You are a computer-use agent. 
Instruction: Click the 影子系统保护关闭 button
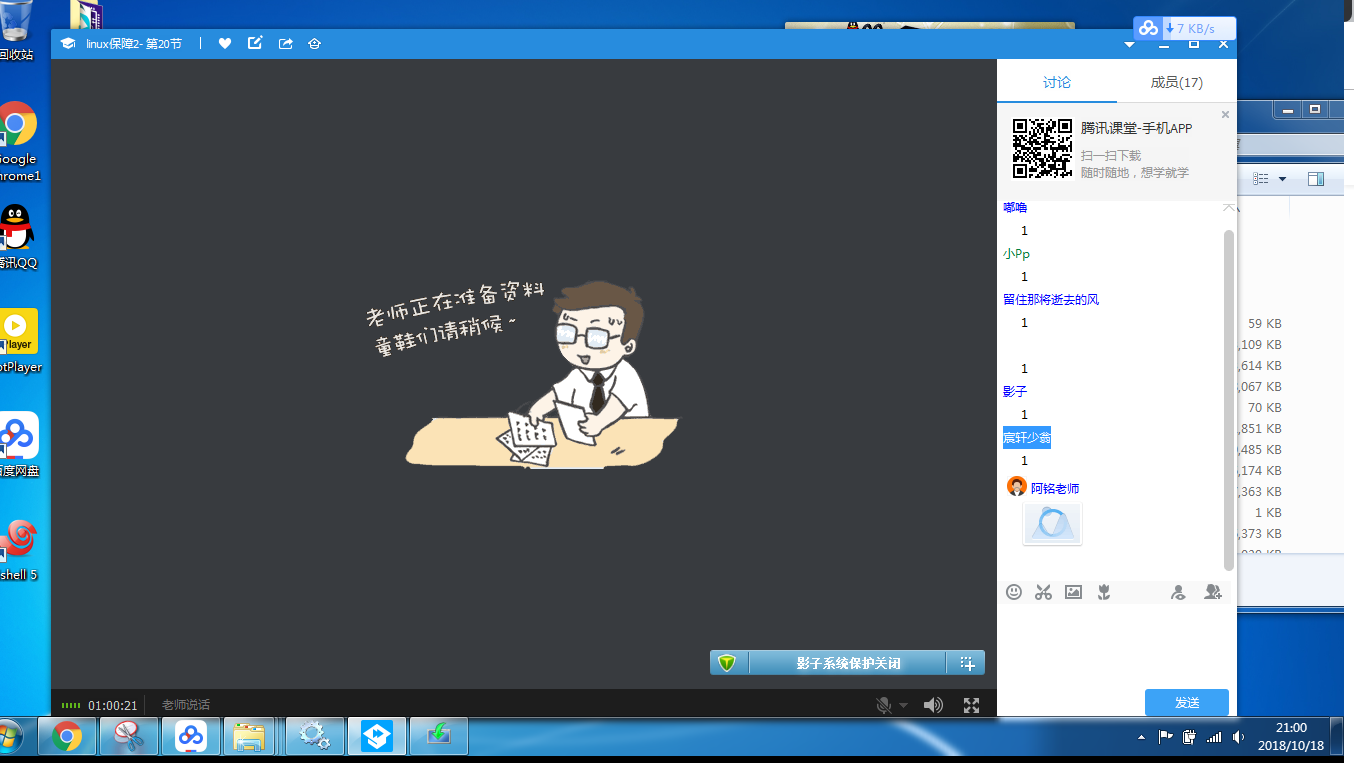point(848,663)
